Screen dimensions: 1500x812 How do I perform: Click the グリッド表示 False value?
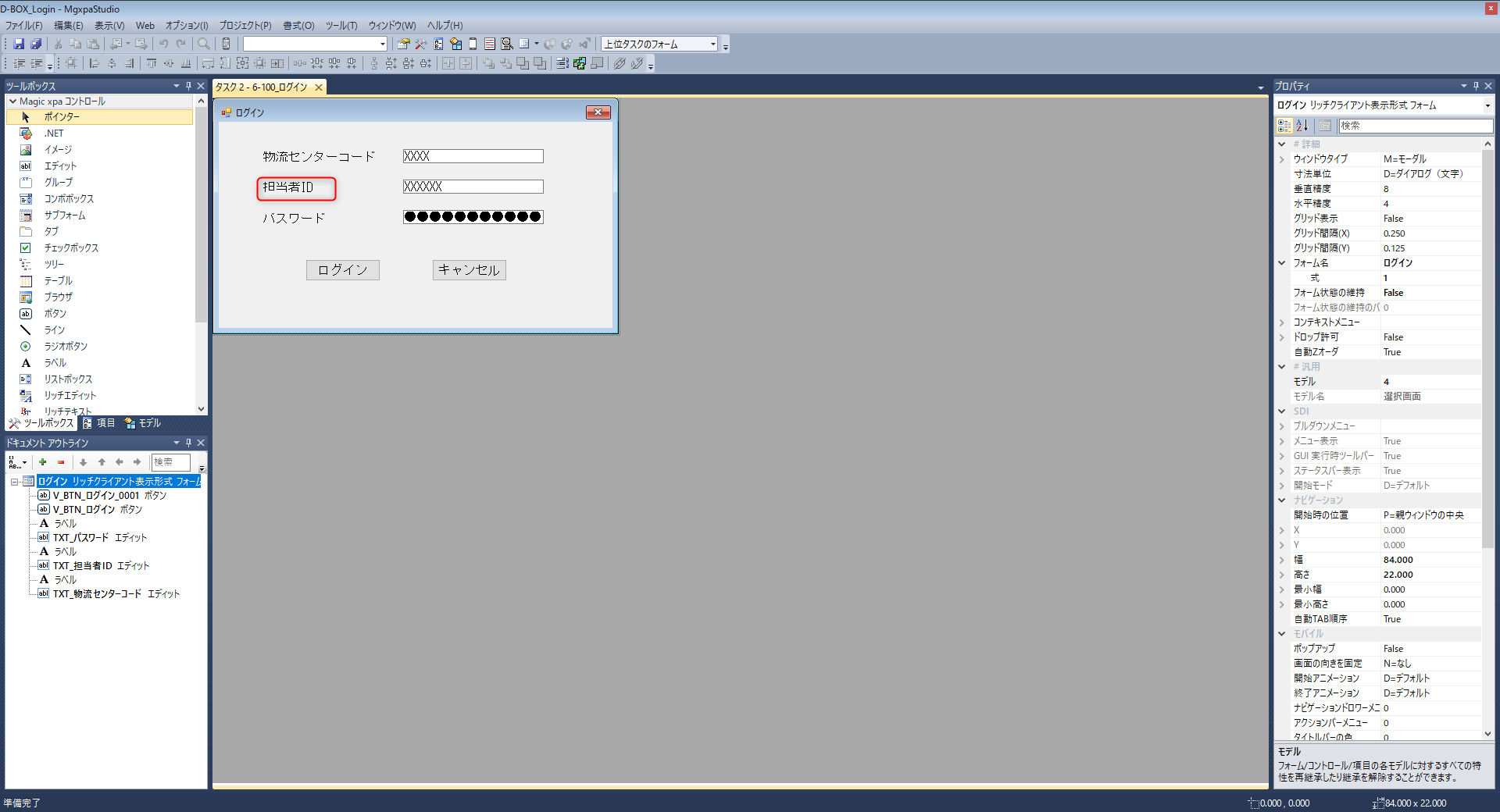pos(1393,219)
